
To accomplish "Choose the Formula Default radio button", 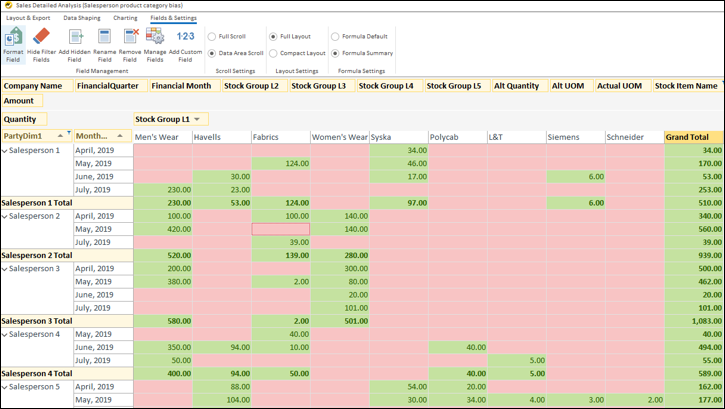I will click(334, 37).
